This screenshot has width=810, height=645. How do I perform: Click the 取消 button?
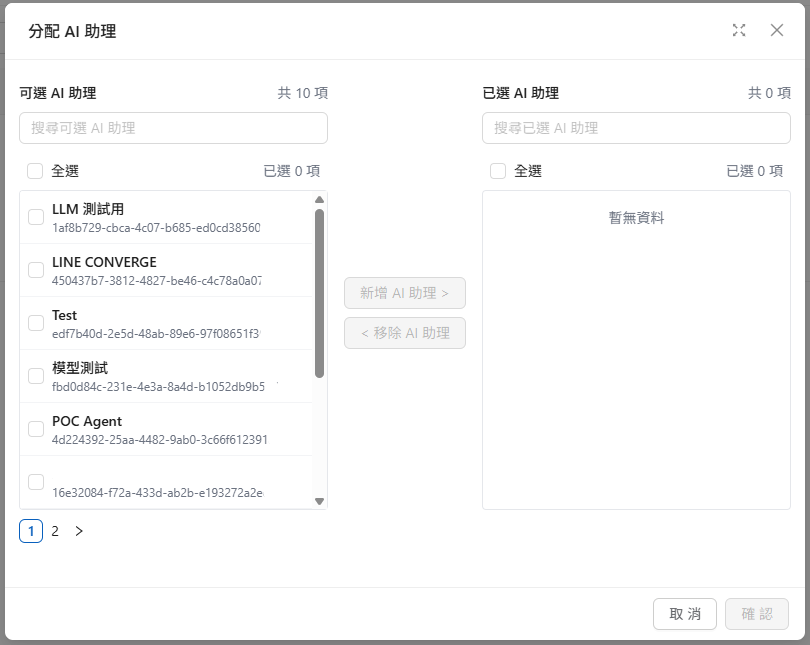point(684,614)
